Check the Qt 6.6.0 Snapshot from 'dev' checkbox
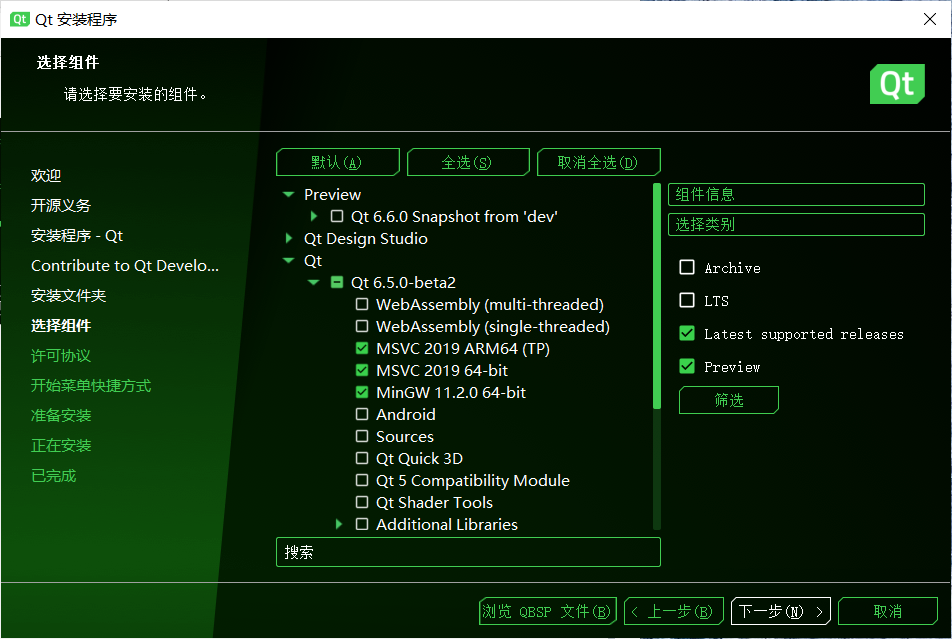Screen dimensions: 952x639 click(x=337, y=216)
